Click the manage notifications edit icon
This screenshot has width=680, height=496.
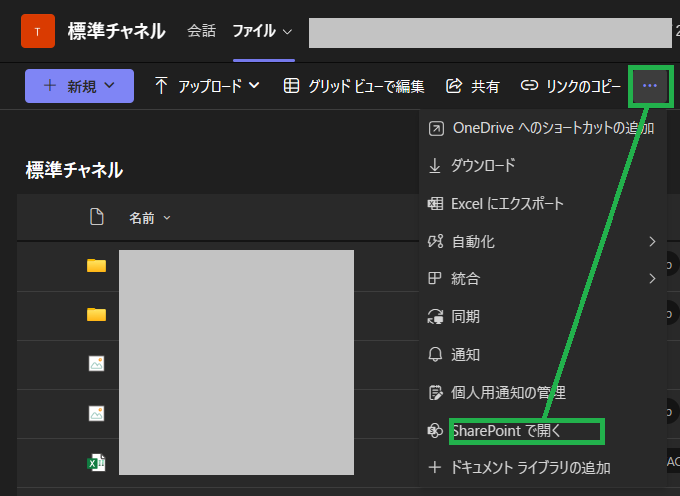pos(435,393)
